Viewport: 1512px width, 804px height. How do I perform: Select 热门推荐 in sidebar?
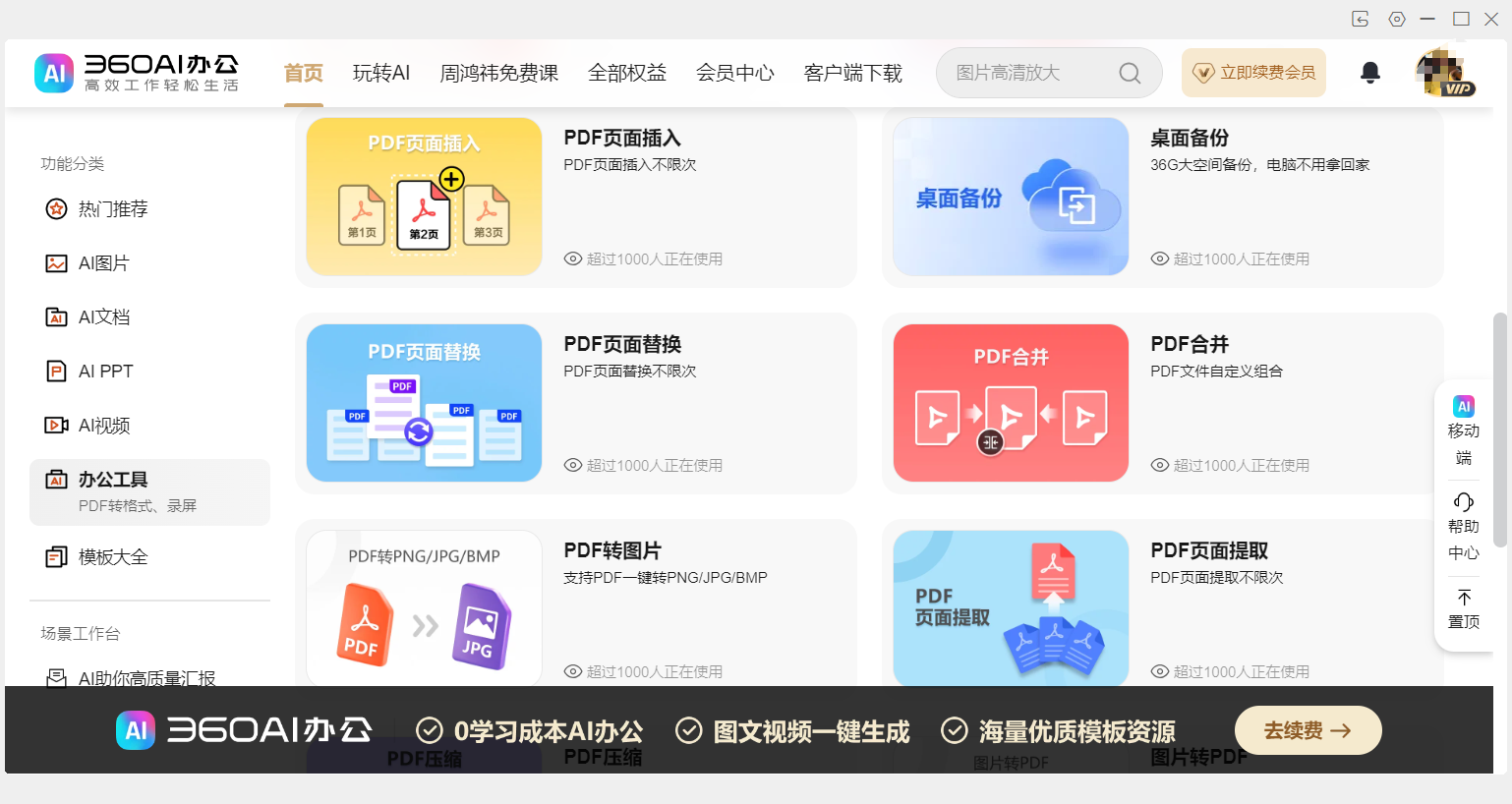[x=149, y=208]
